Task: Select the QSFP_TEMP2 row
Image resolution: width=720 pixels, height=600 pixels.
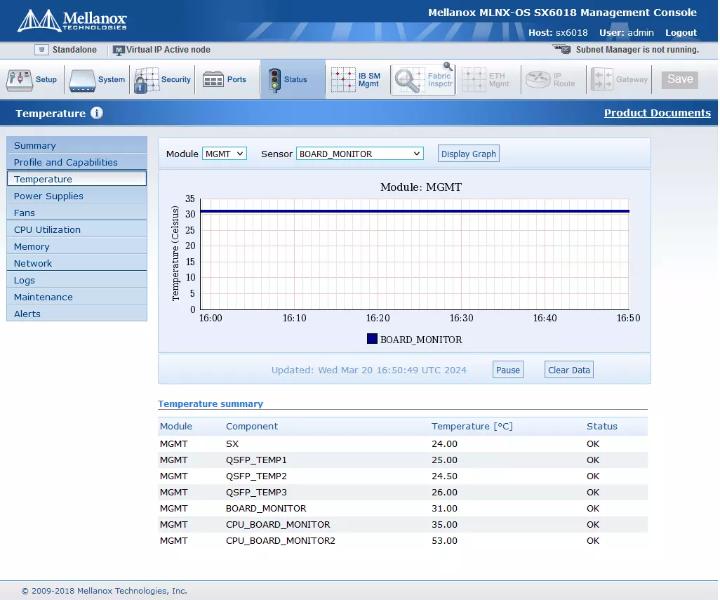Action: [403, 476]
